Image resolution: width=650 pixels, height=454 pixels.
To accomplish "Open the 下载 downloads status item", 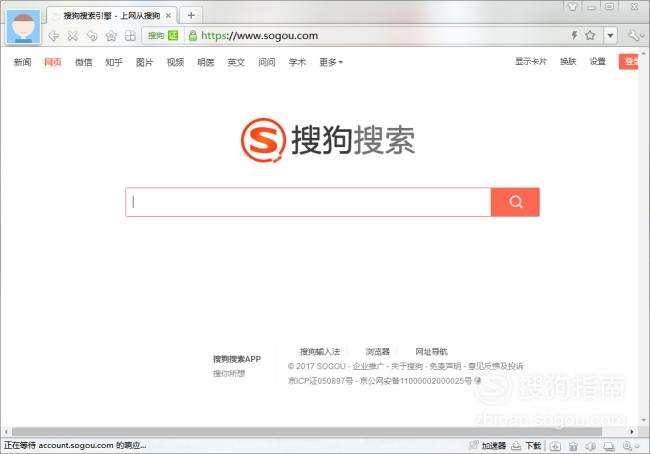I will click(x=526, y=446).
